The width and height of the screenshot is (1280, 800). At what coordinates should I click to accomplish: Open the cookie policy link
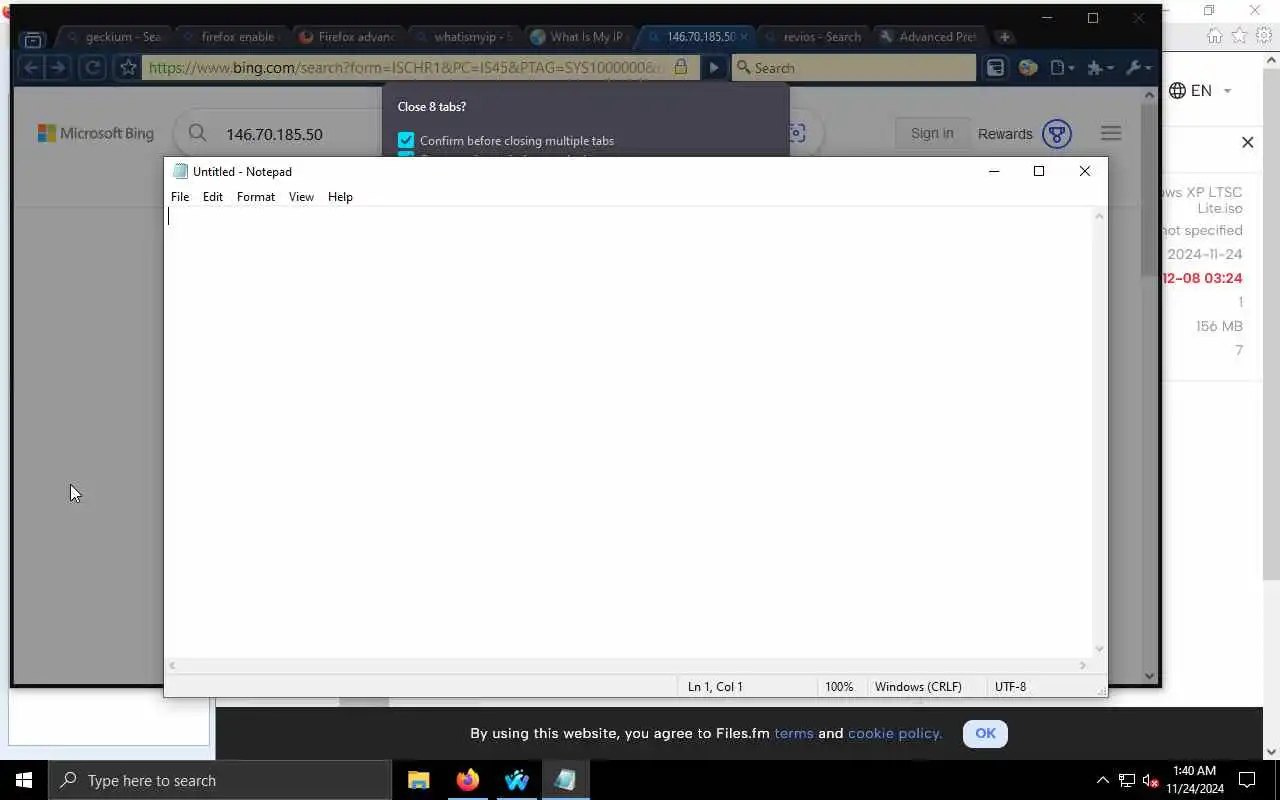(x=894, y=733)
